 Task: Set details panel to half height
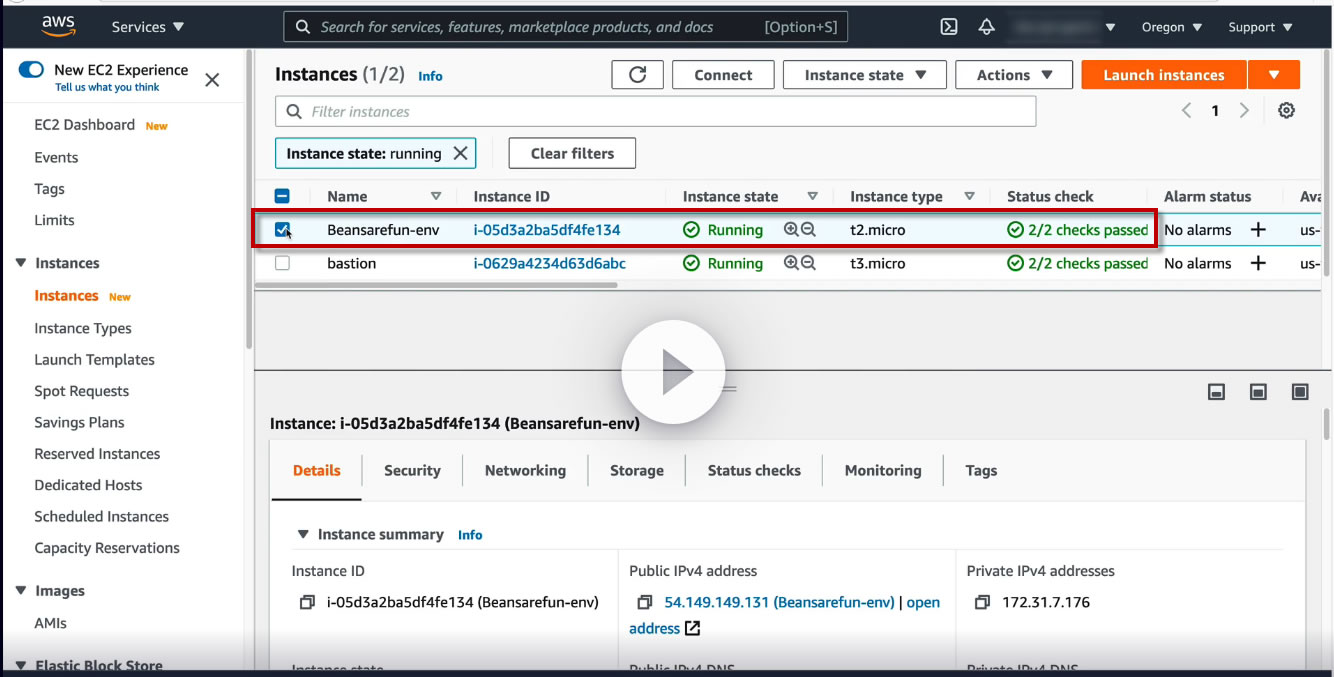click(x=1258, y=392)
